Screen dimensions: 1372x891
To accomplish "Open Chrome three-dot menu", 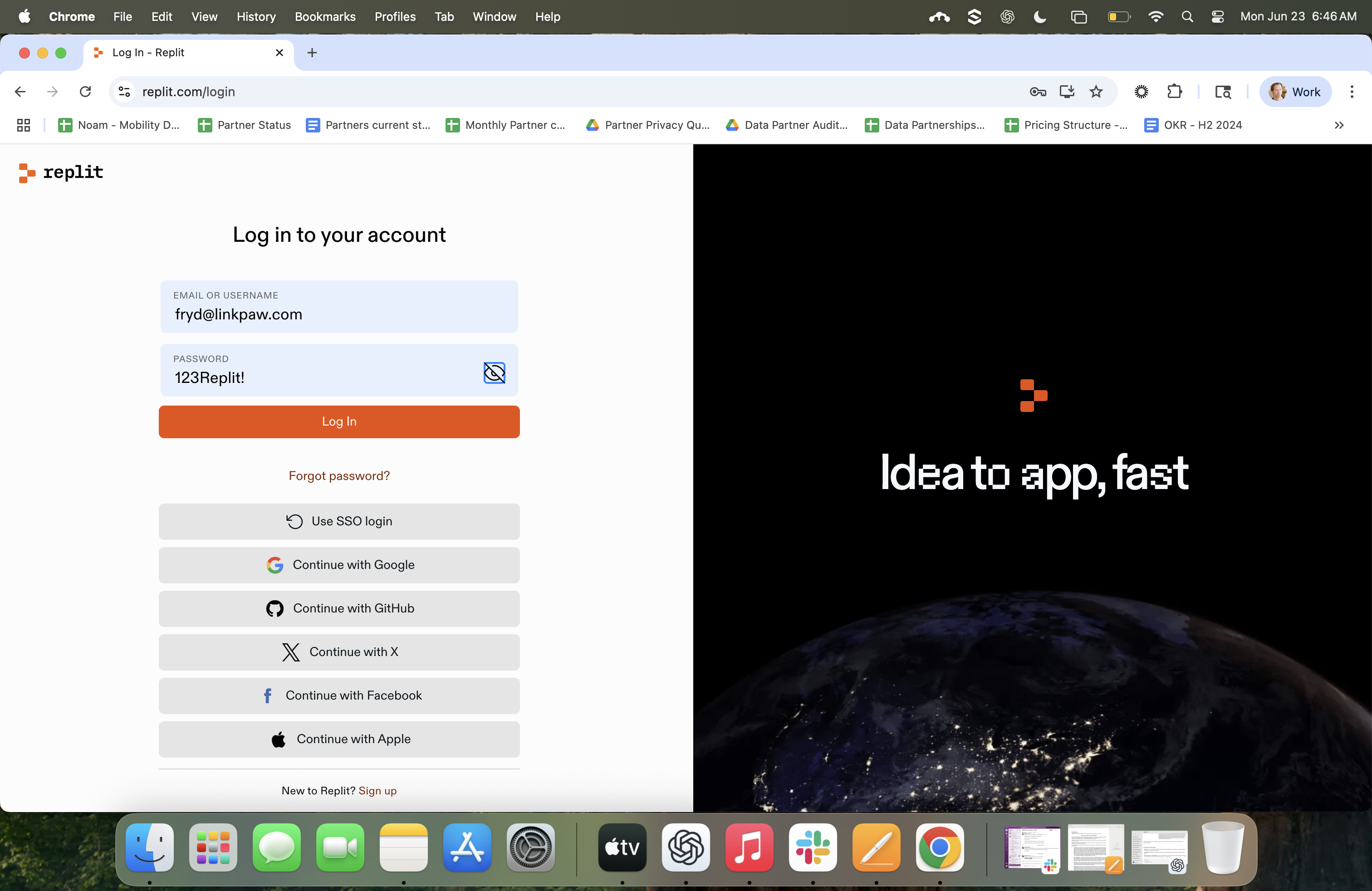I will pos(1351,92).
